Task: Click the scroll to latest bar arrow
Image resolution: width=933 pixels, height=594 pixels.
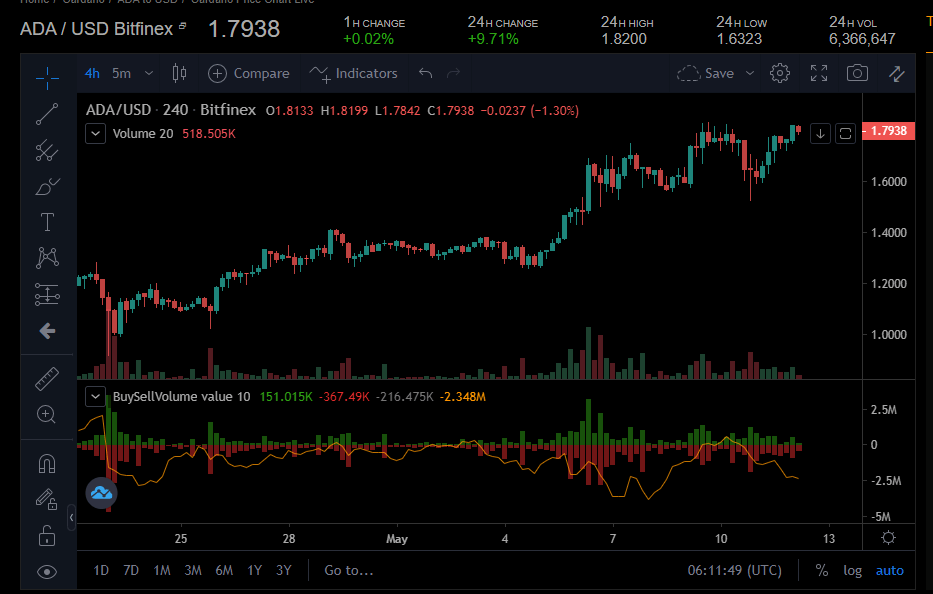Action: tap(820, 133)
